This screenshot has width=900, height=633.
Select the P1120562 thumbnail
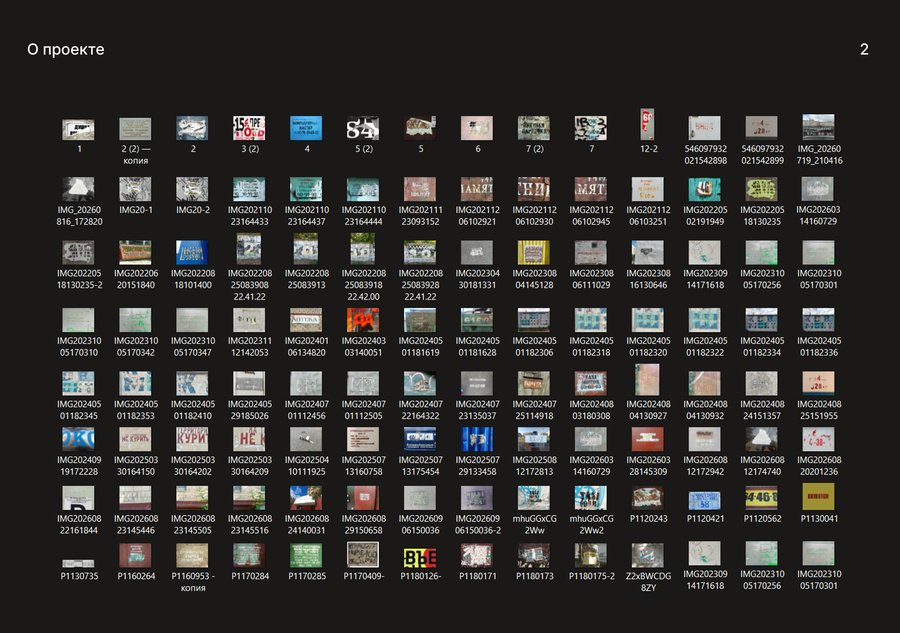pyautogui.click(x=762, y=497)
